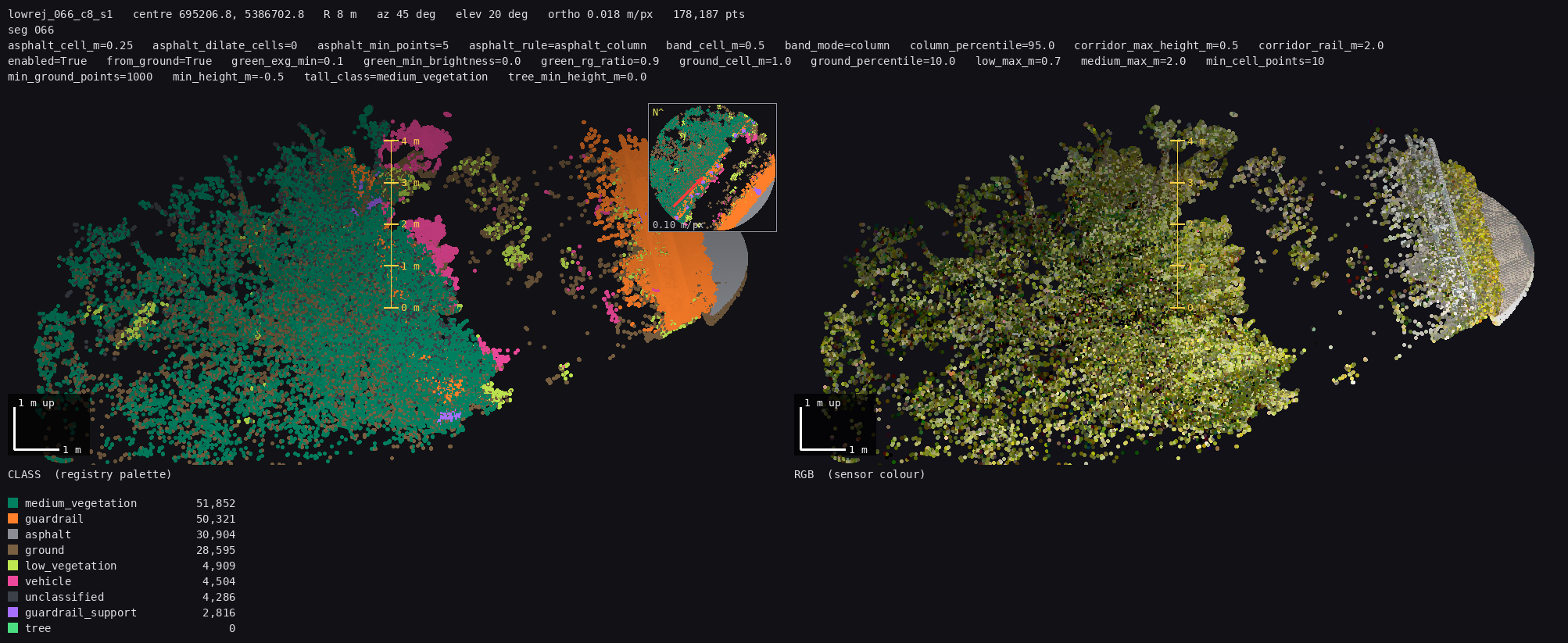Click the asphalt grey legend swatch
Viewport: 1568px width, 643px height.
click(x=13, y=534)
